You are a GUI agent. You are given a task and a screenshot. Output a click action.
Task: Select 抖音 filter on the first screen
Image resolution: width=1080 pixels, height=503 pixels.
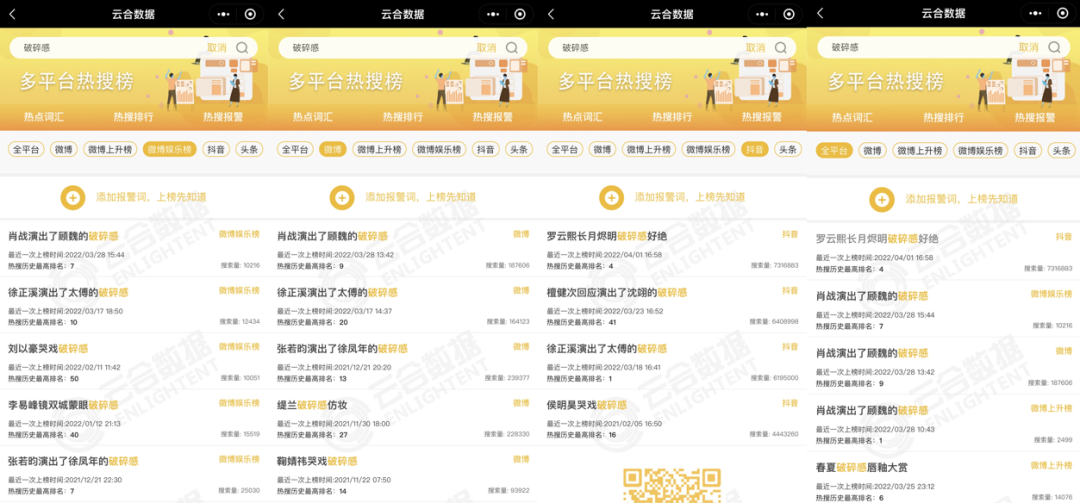point(216,149)
